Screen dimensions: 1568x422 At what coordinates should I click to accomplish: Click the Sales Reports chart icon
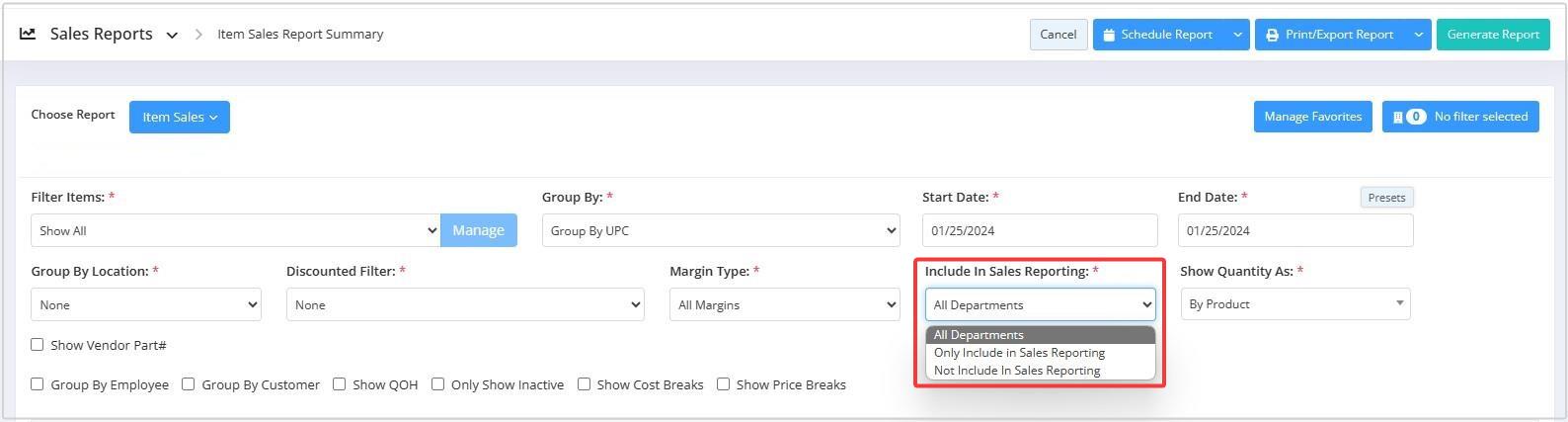(x=28, y=34)
